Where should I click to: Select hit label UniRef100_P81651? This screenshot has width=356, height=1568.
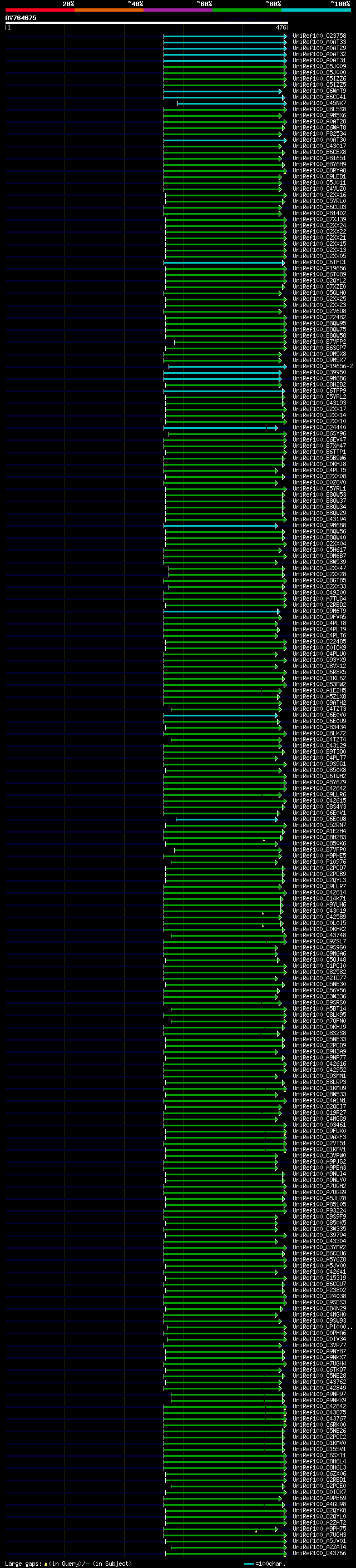tap(319, 159)
